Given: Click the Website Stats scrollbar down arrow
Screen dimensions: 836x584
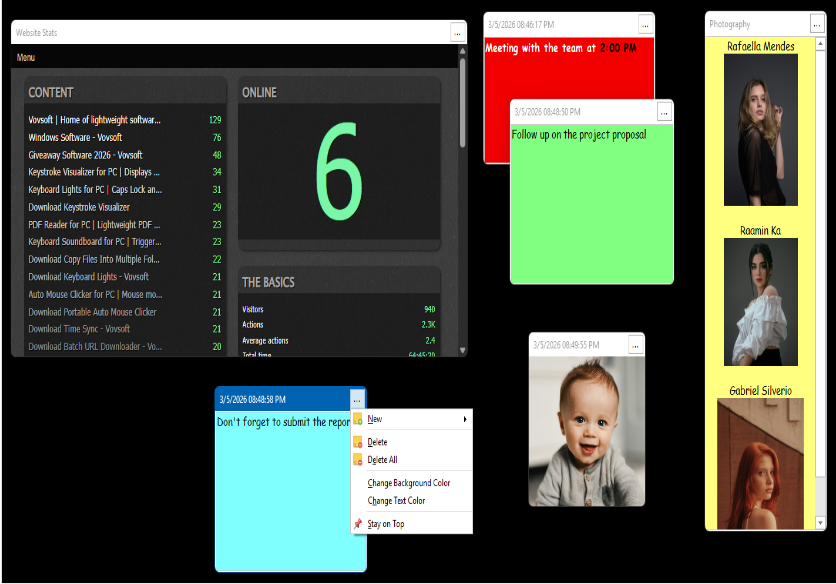Looking at the screenshot, I should point(462,350).
